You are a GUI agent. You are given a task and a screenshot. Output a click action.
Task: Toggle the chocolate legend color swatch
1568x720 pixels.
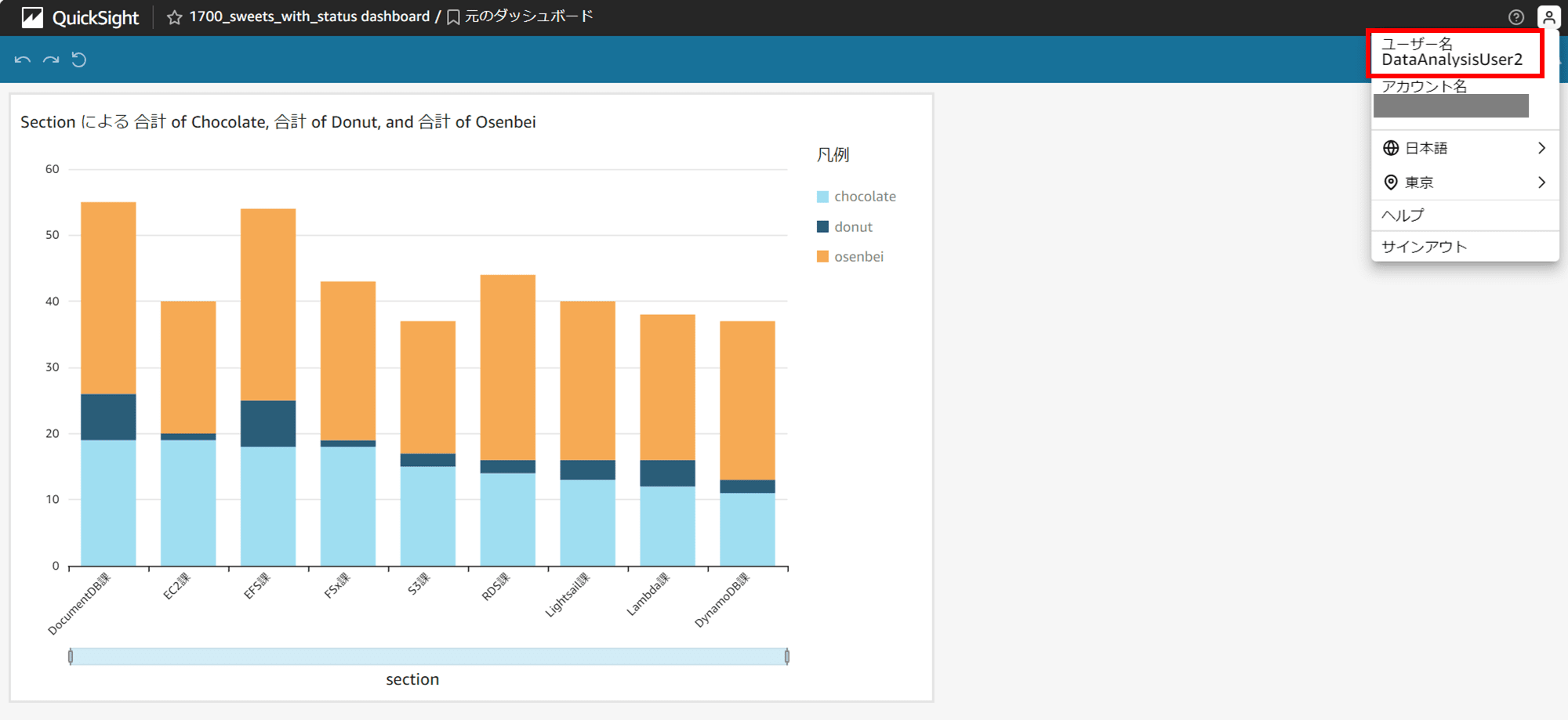click(822, 197)
